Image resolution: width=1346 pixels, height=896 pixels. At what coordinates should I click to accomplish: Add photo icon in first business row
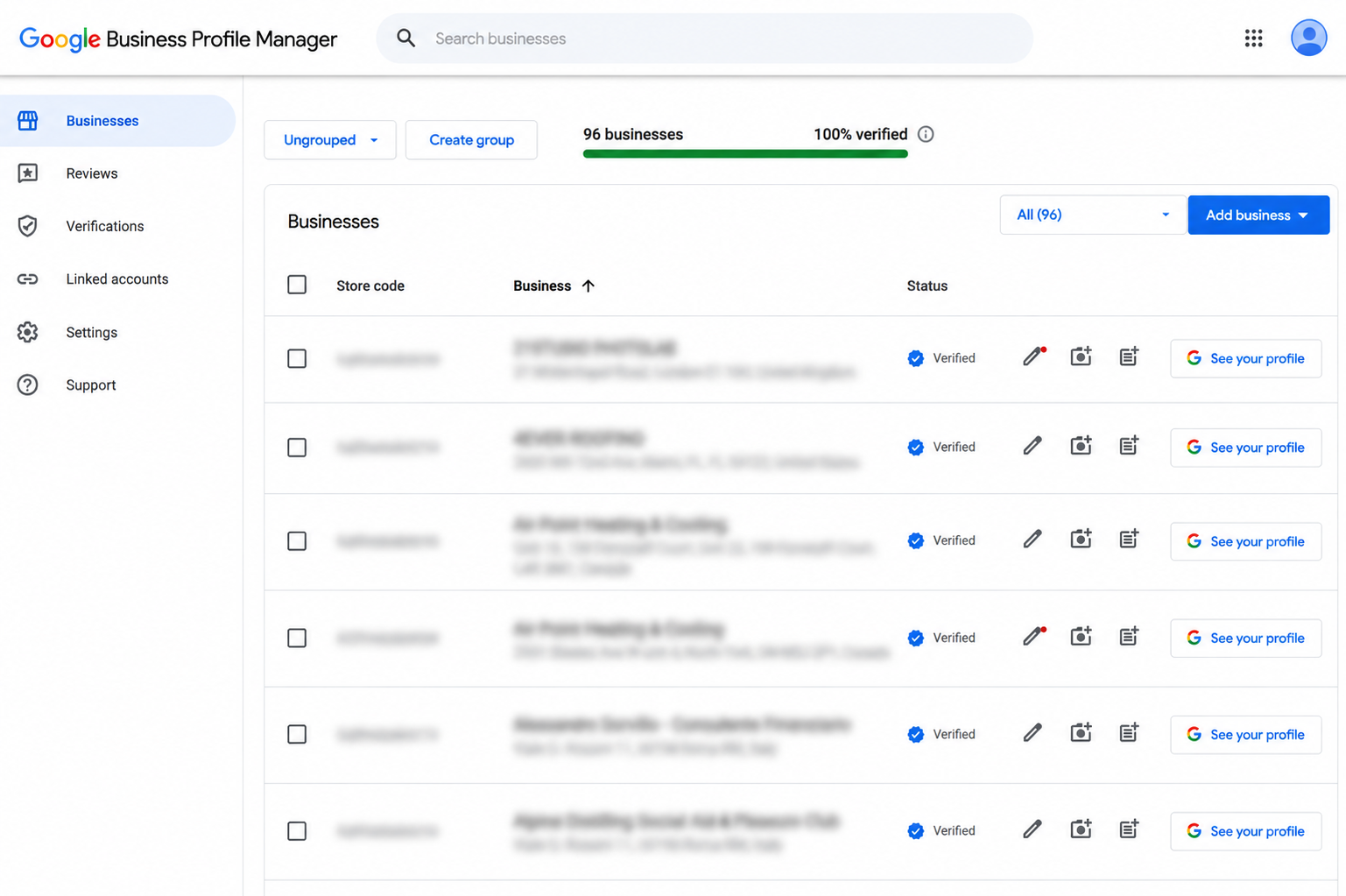click(x=1081, y=357)
